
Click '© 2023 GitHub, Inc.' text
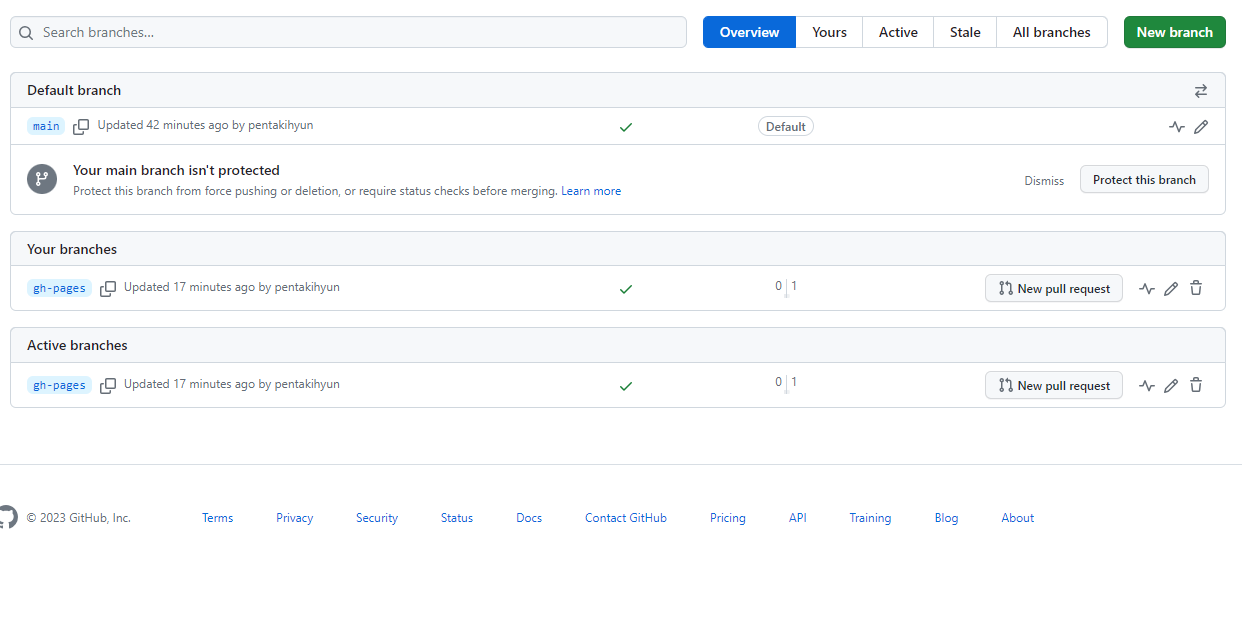[x=78, y=518]
